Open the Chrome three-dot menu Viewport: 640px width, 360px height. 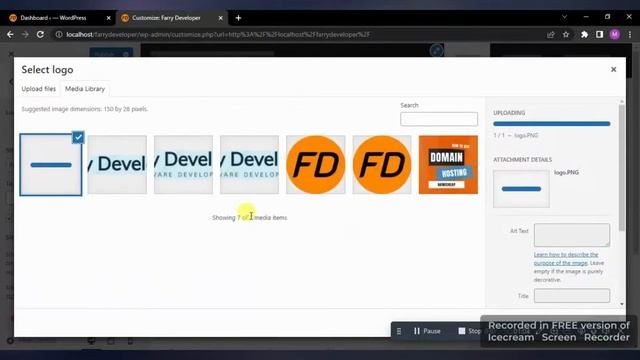click(630, 35)
